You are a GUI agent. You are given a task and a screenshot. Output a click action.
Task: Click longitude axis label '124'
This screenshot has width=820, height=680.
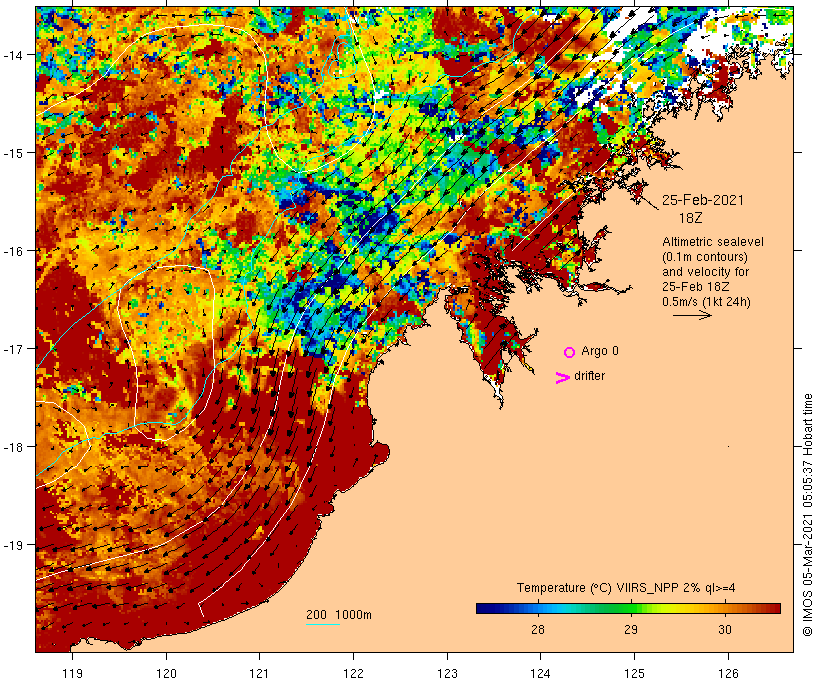tap(540, 673)
